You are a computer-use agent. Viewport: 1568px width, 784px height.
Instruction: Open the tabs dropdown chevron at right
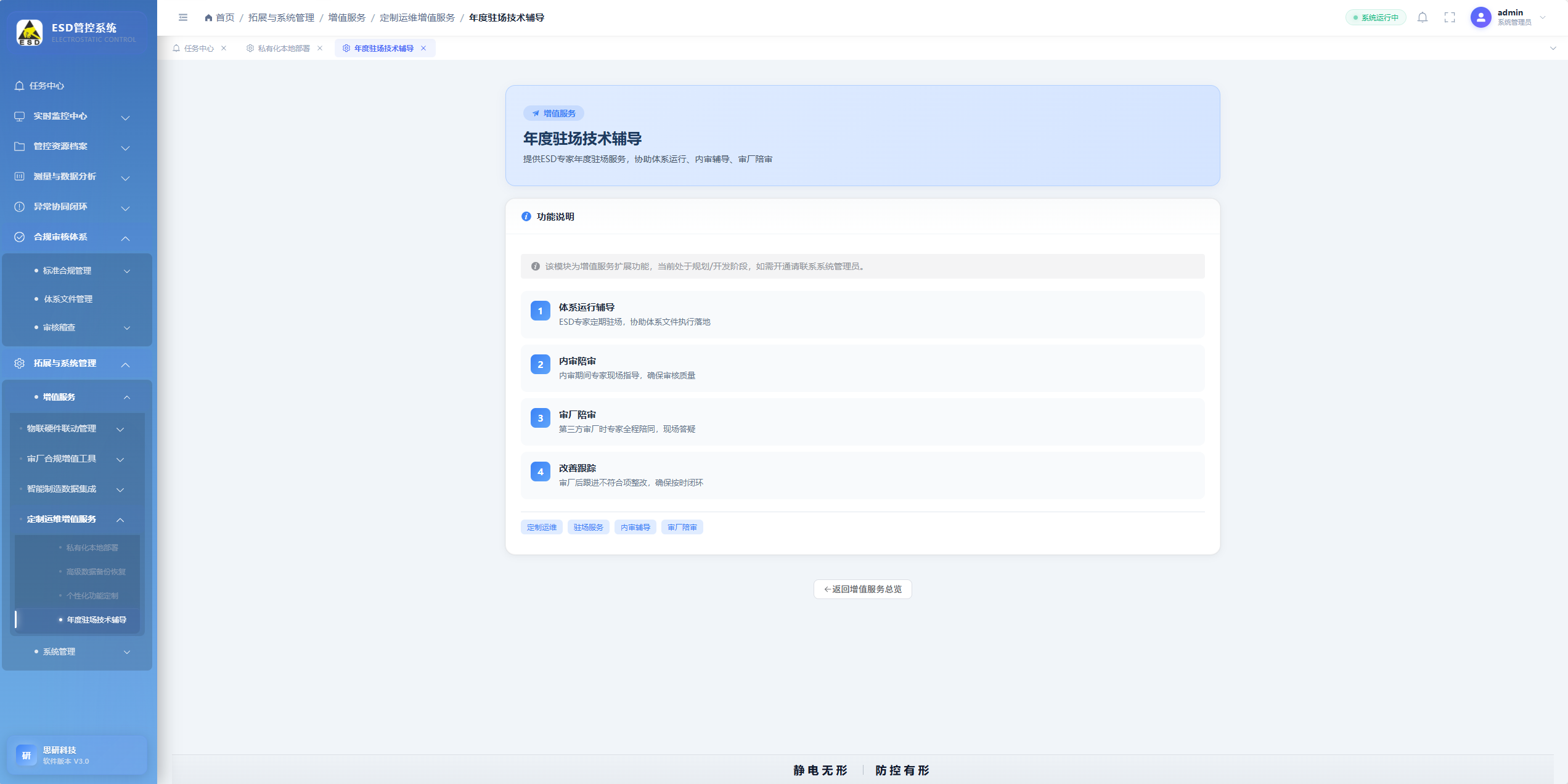1553,48
